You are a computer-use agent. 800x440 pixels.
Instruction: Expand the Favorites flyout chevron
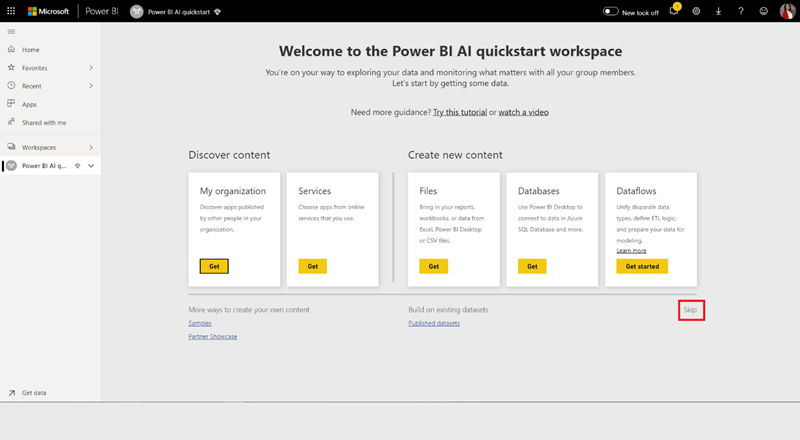tap(91, 68)
